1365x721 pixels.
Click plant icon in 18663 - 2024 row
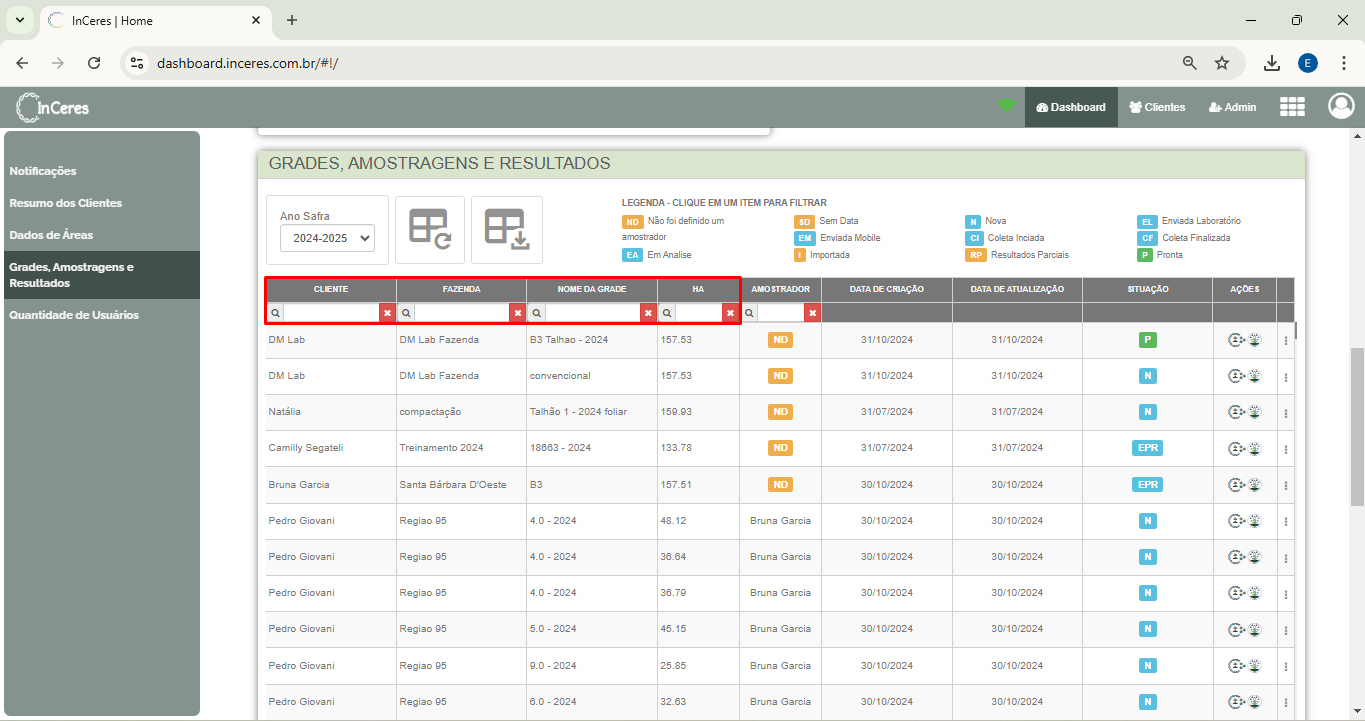pos(1254,448)
